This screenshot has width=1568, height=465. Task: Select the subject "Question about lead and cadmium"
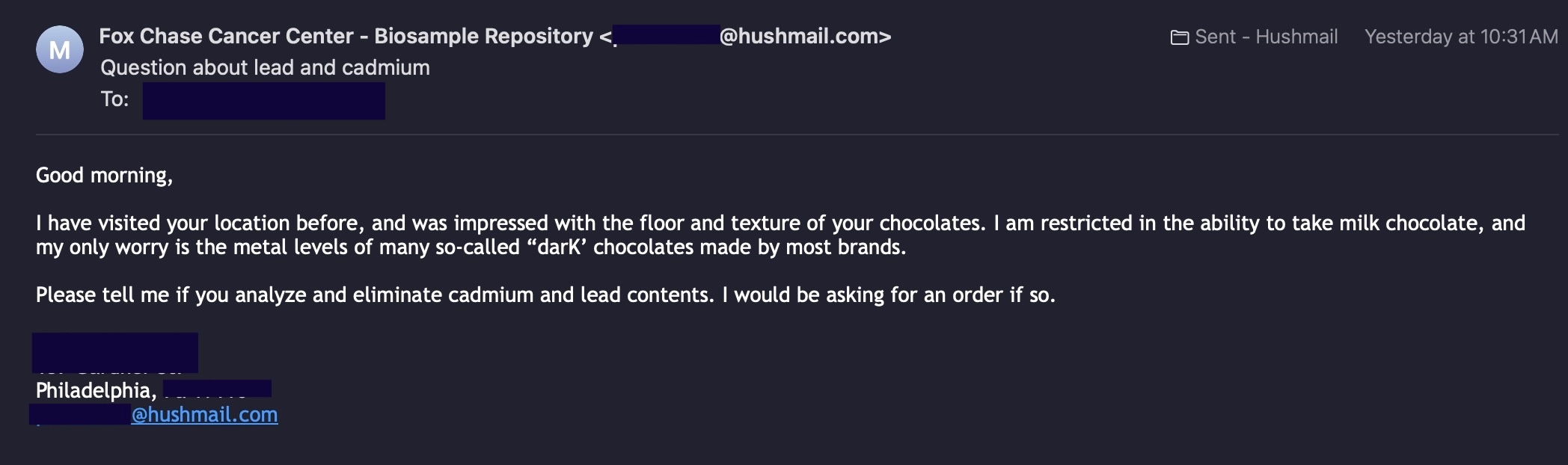pos(265,67)
